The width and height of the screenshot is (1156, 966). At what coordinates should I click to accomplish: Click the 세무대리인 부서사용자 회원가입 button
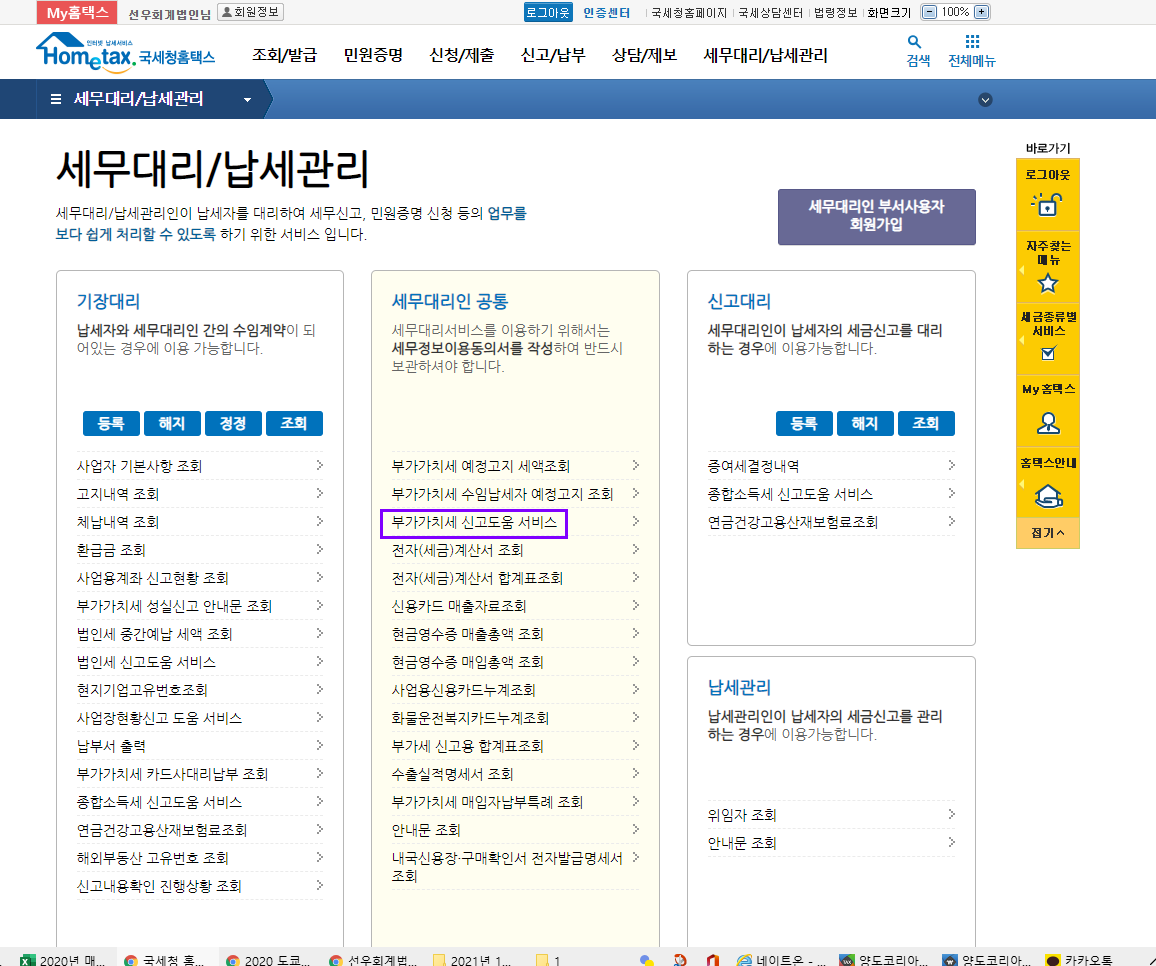pos(876,216)
